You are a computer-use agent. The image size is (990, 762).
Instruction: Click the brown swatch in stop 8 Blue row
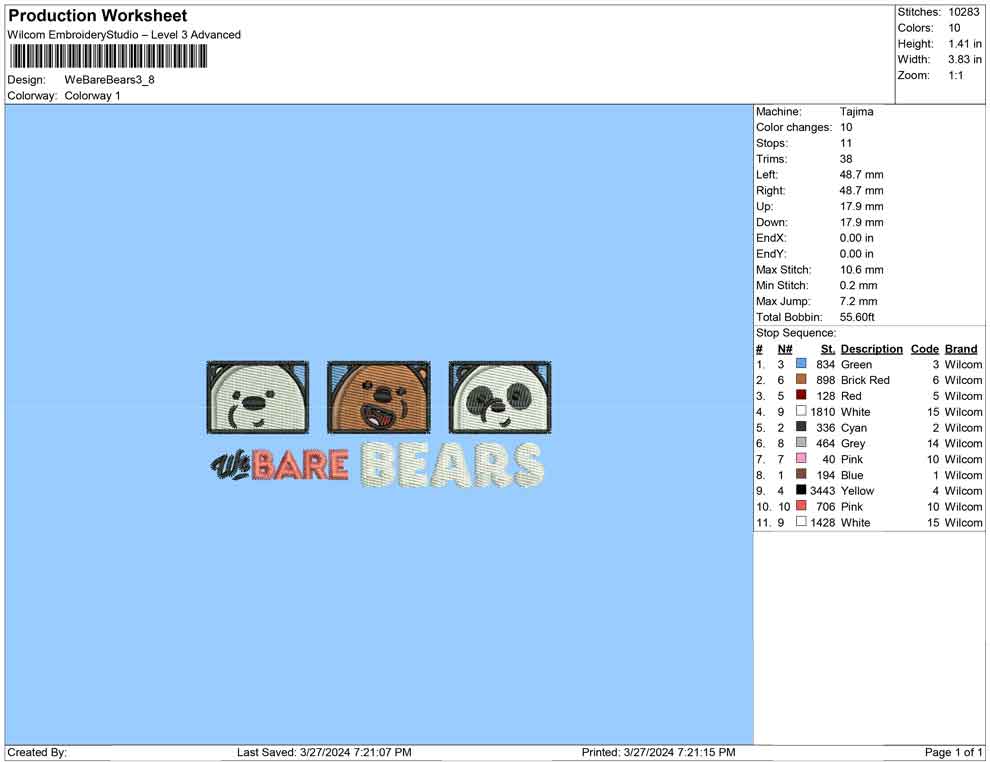801,474
